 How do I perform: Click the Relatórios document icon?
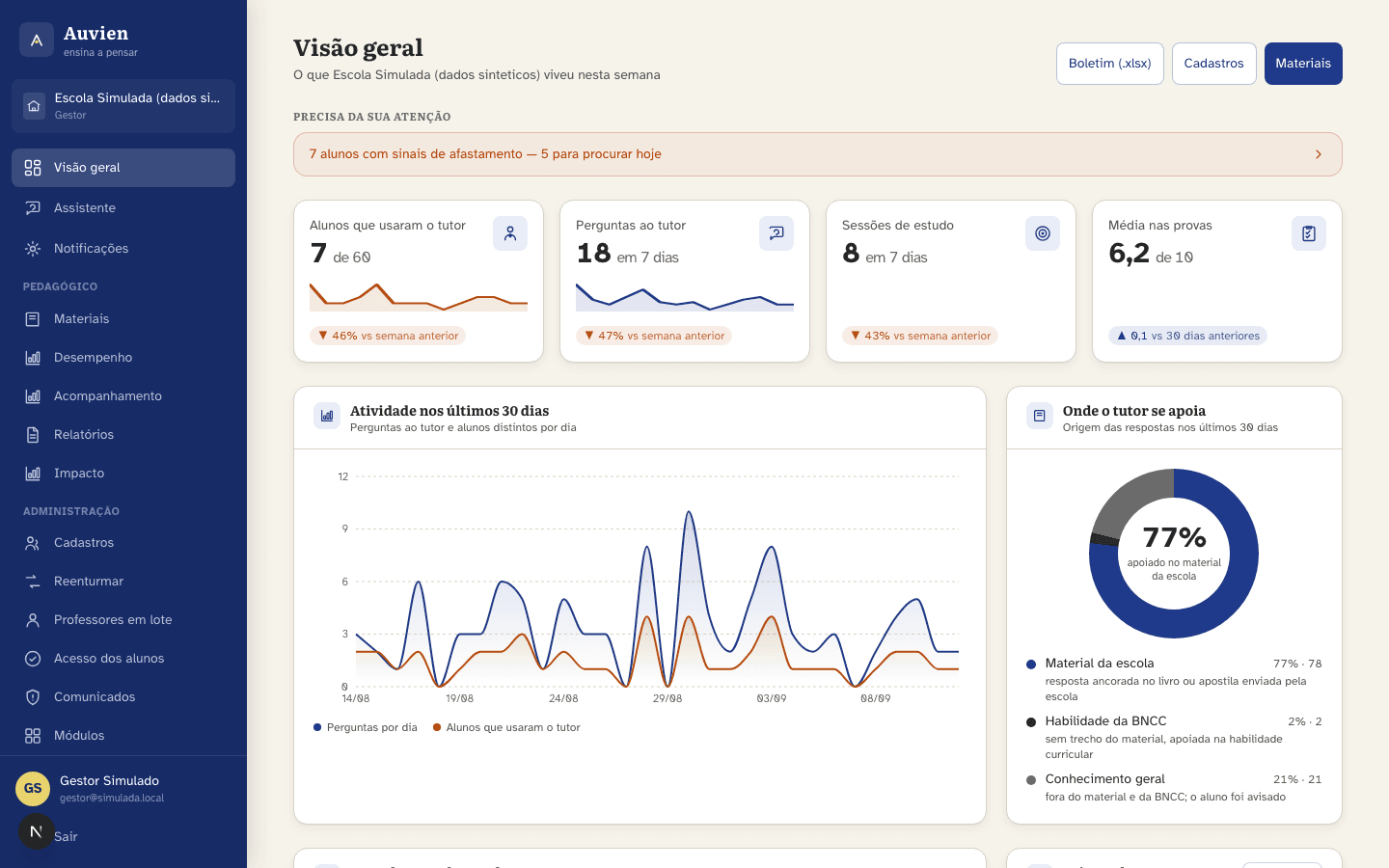click(33, 435)
